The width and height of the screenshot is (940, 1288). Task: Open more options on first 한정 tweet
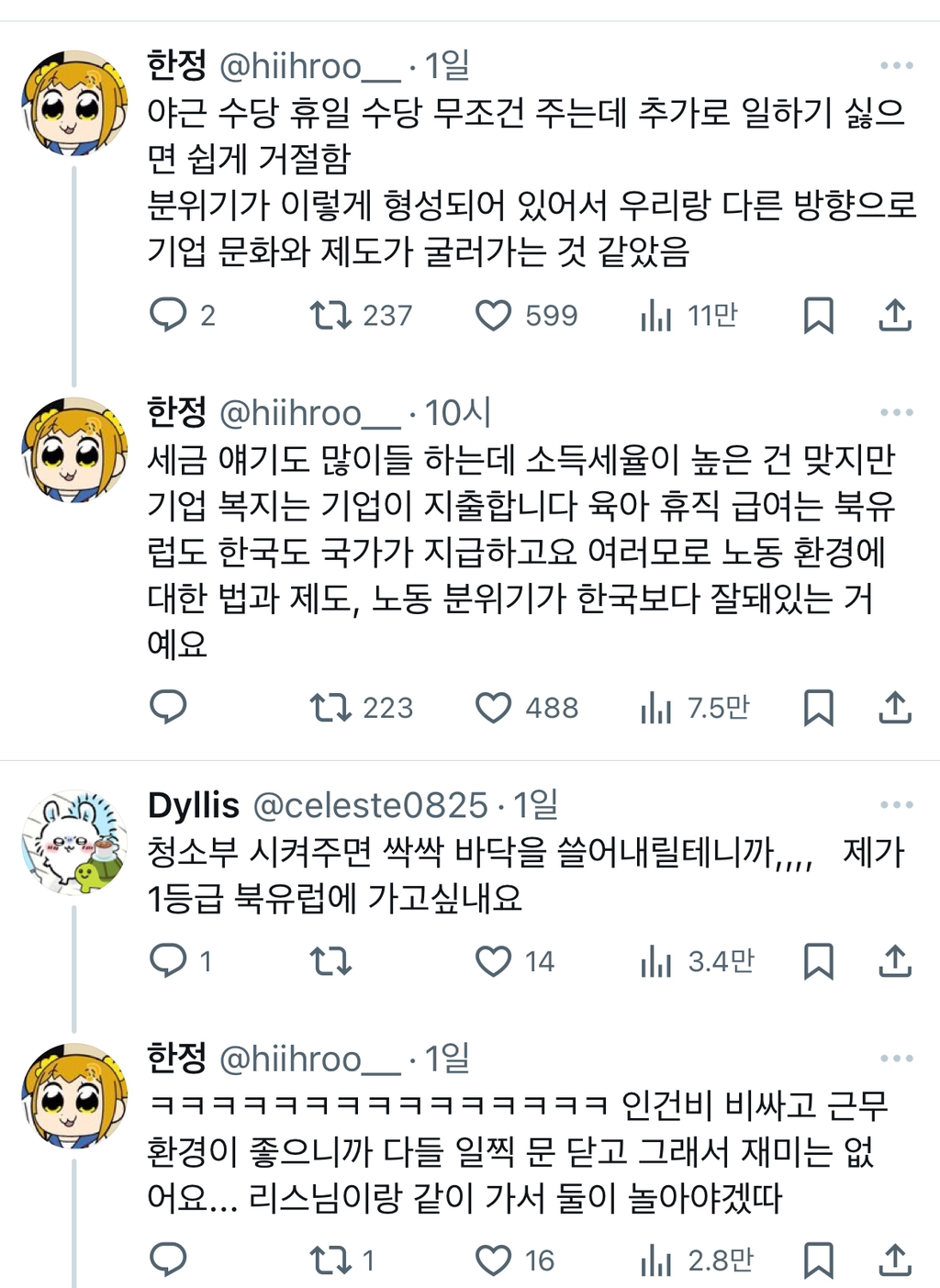click(896, 66)
